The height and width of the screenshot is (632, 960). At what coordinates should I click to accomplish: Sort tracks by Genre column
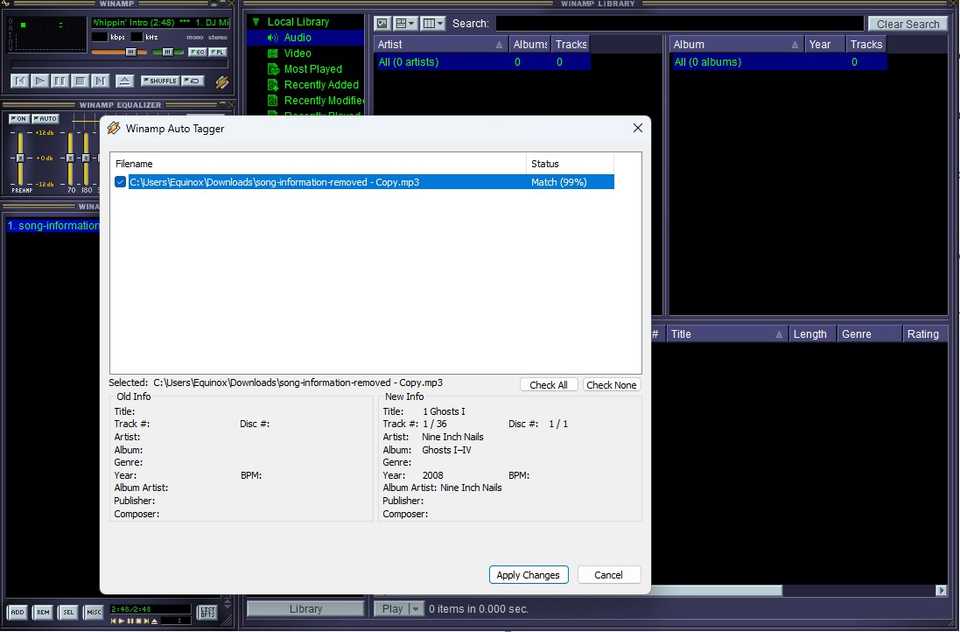(x=869, y=334)
